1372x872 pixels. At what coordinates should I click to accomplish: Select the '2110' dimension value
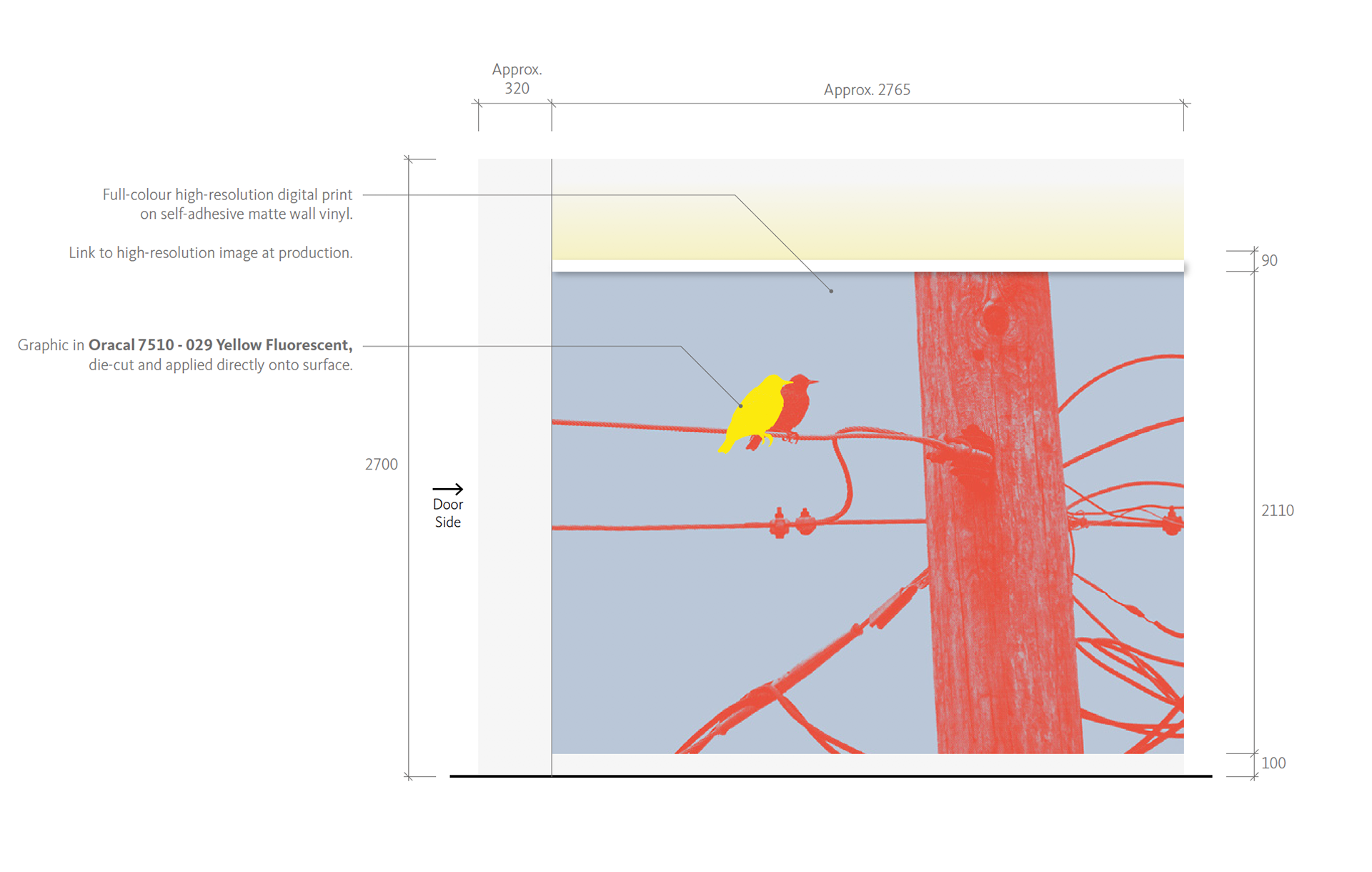coord(1277,510)
